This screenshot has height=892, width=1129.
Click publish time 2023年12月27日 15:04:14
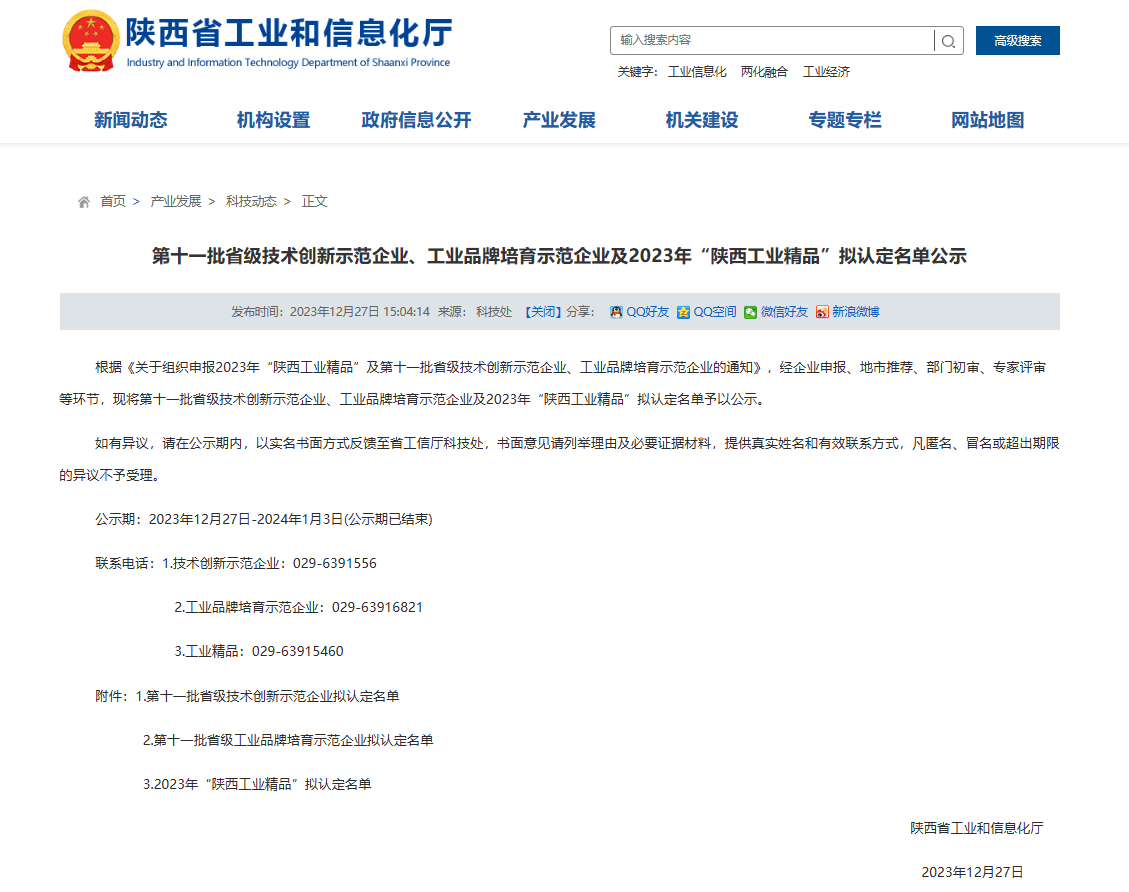click(x=360, y=312)
